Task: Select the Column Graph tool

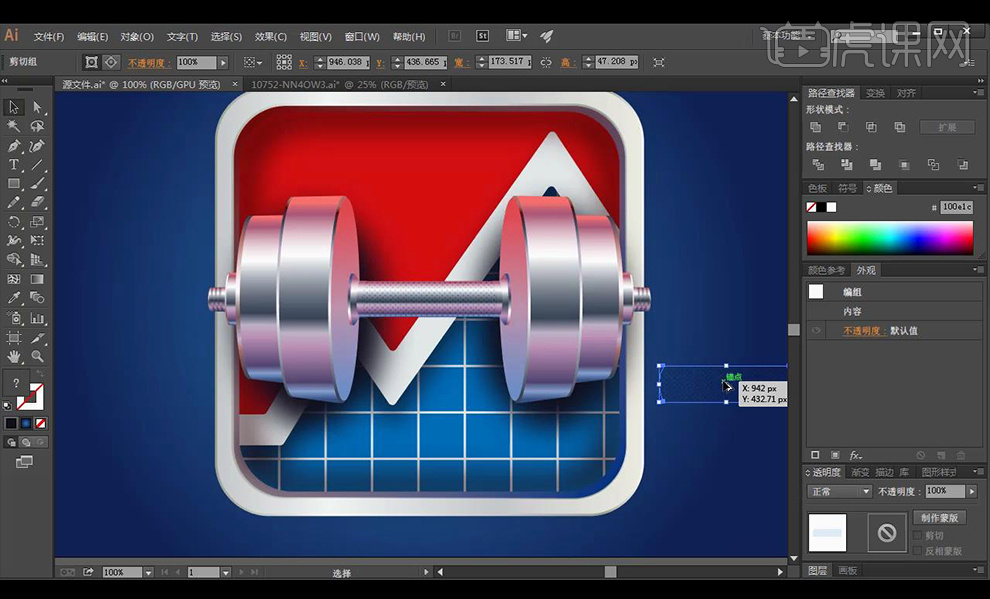Action: pos(37,317)
